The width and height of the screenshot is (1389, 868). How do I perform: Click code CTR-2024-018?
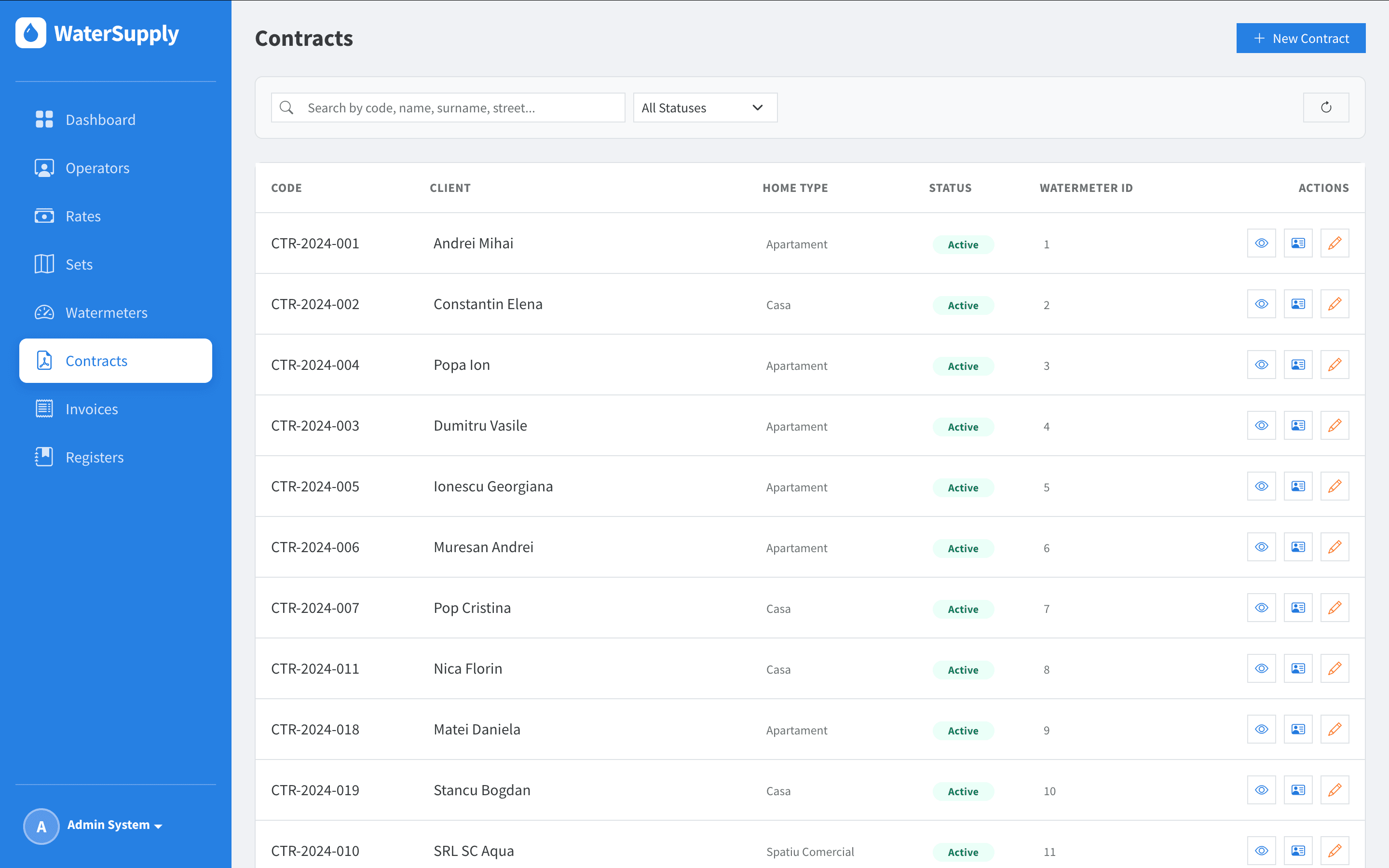(x=315, y=730)
